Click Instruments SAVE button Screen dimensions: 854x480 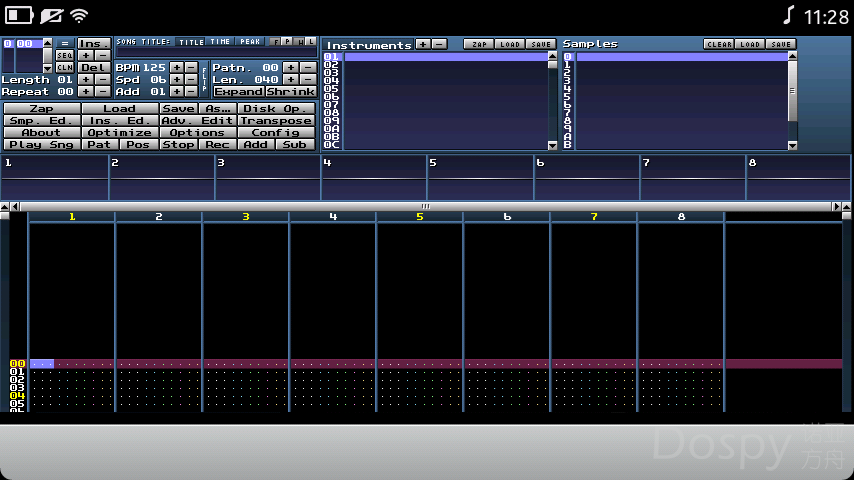coord(541,44)
